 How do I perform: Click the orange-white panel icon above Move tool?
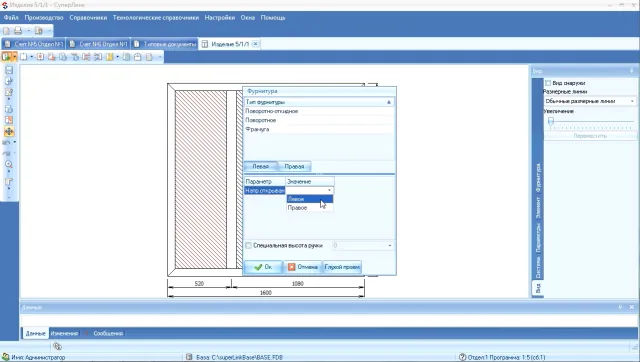[x=9, y=120]
